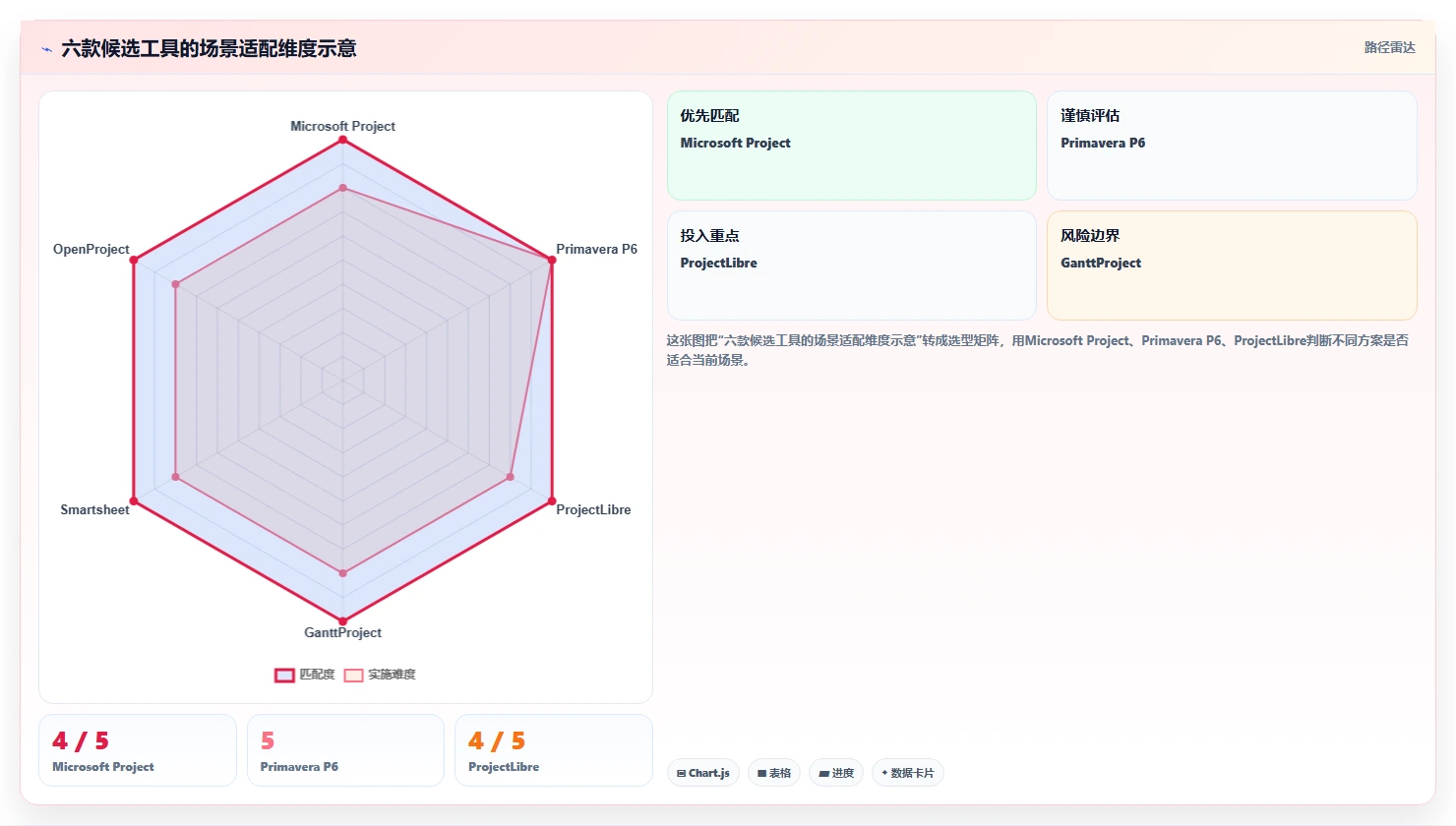The height and width of the screenshot is (826, 1456).
Task: Click the Smartsheet outer radar data point
Action: click(134, 501)
